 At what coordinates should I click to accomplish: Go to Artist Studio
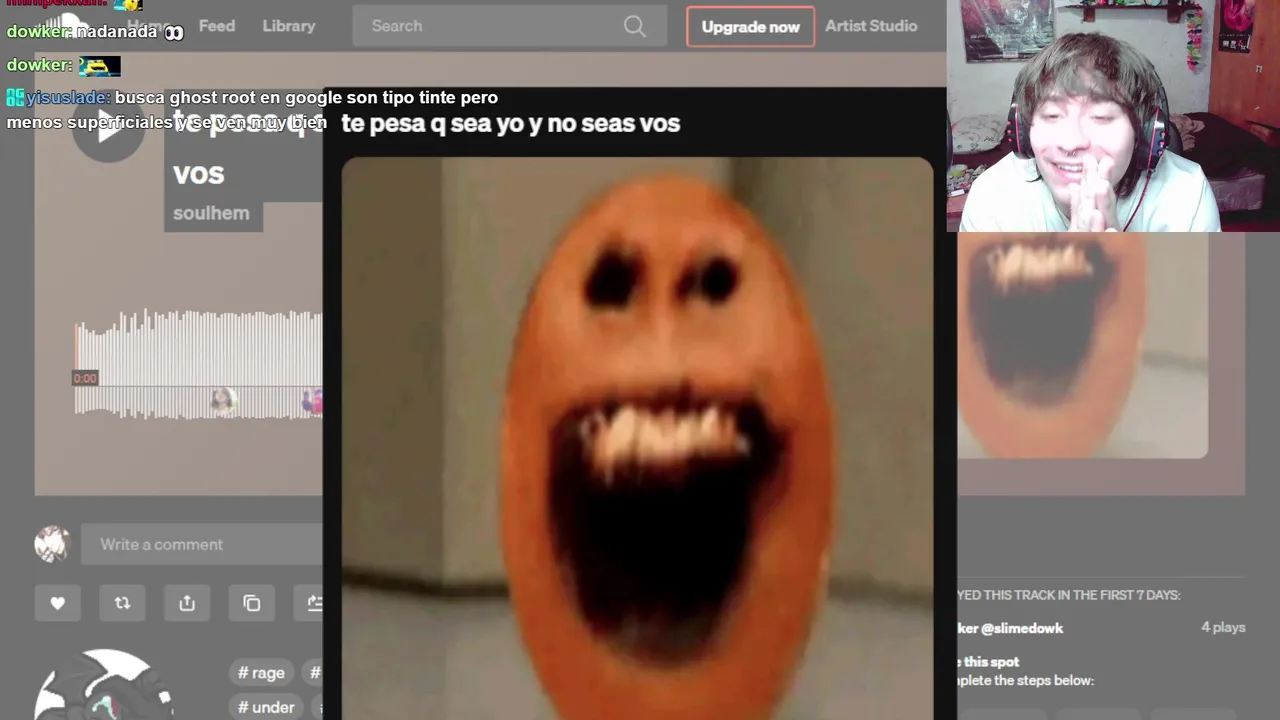871,26
